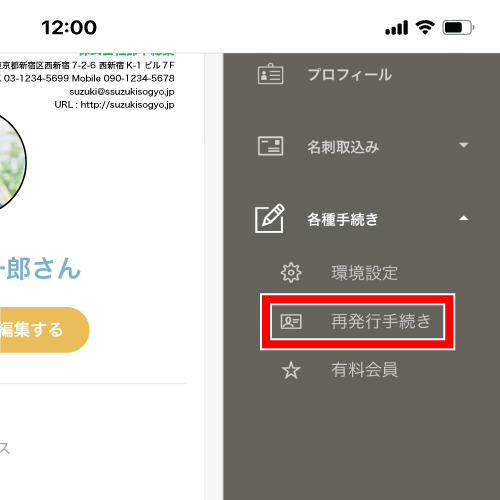Tap the cellular signal bars icon
Image resolution: width=500 pixels, height=500 pixels.
click(396, 27)
